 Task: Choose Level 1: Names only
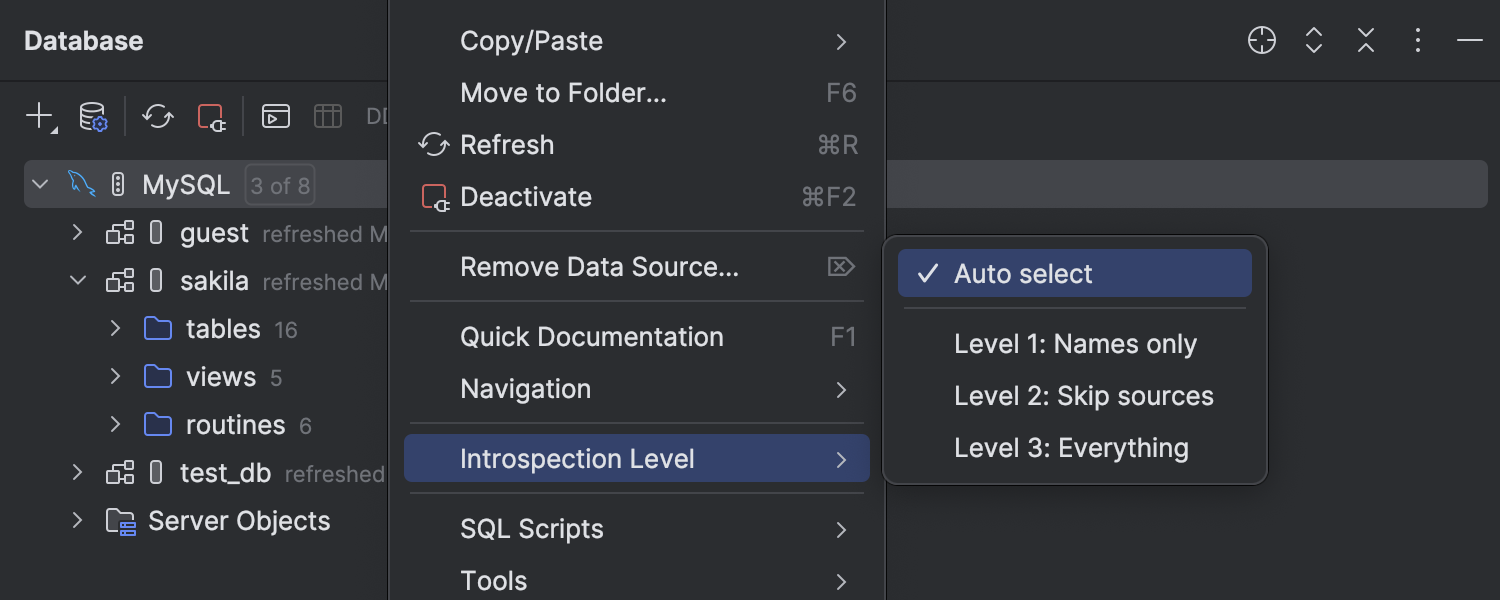pyautogui.click(x=1074, y=344)
